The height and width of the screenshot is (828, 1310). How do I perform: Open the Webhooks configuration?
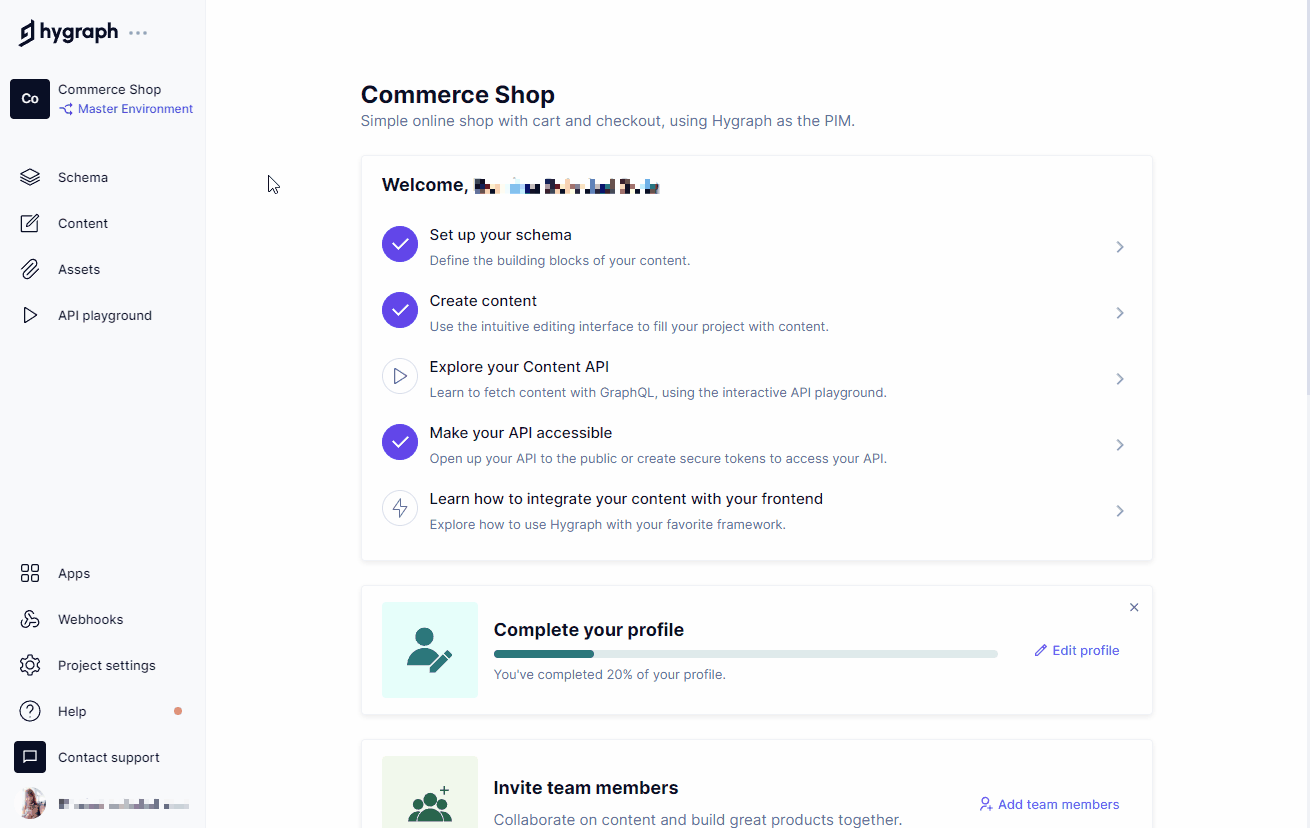pos(91,619)
